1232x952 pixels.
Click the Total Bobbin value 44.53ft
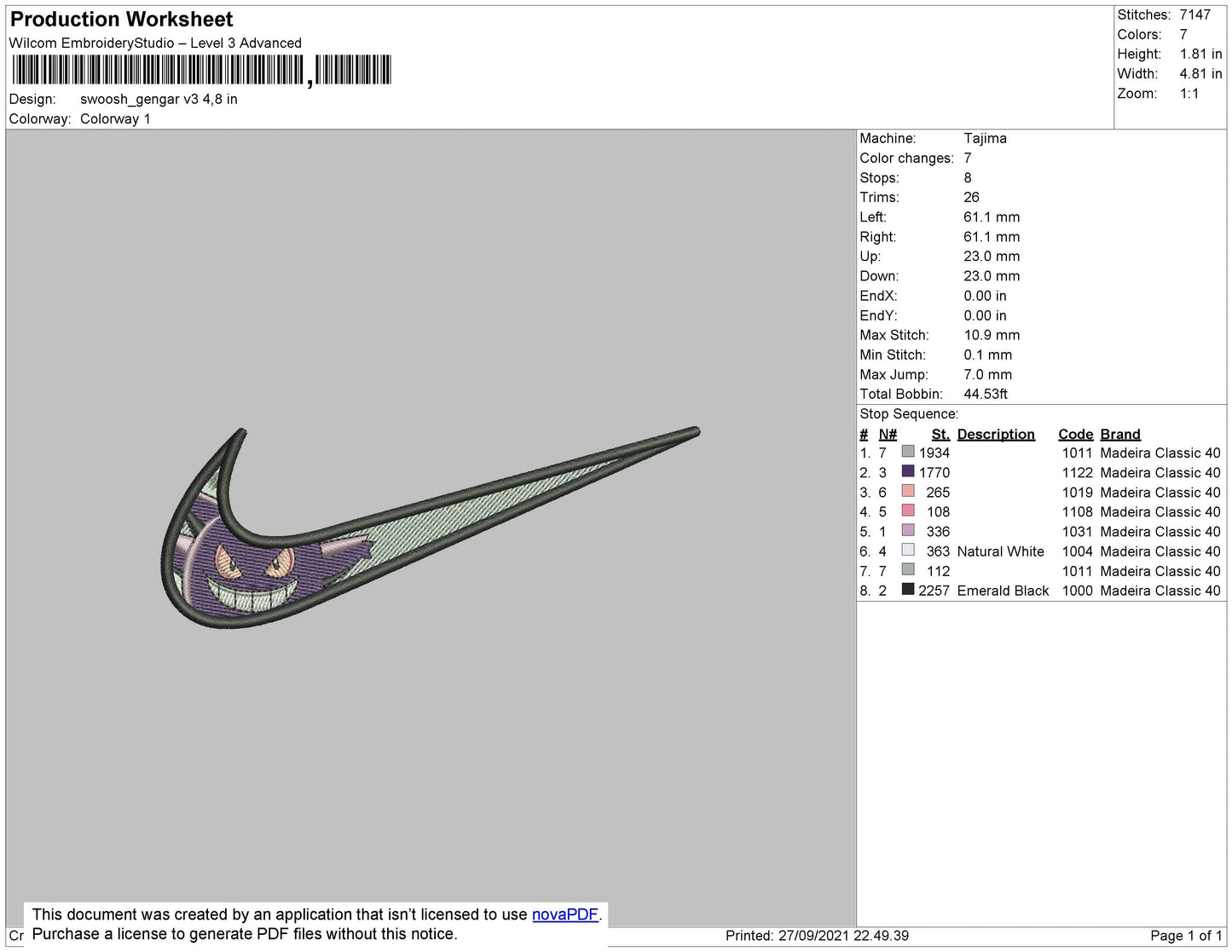tap(986, 394)
